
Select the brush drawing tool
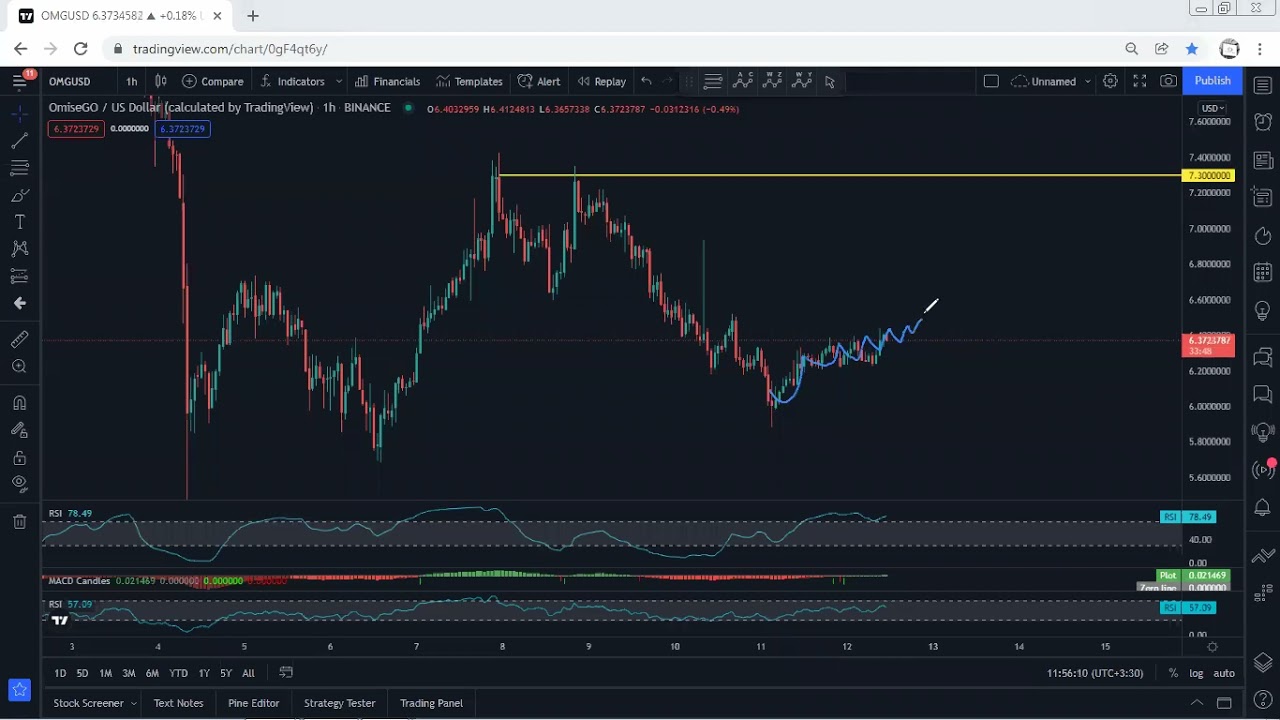[x=19, y=195]
